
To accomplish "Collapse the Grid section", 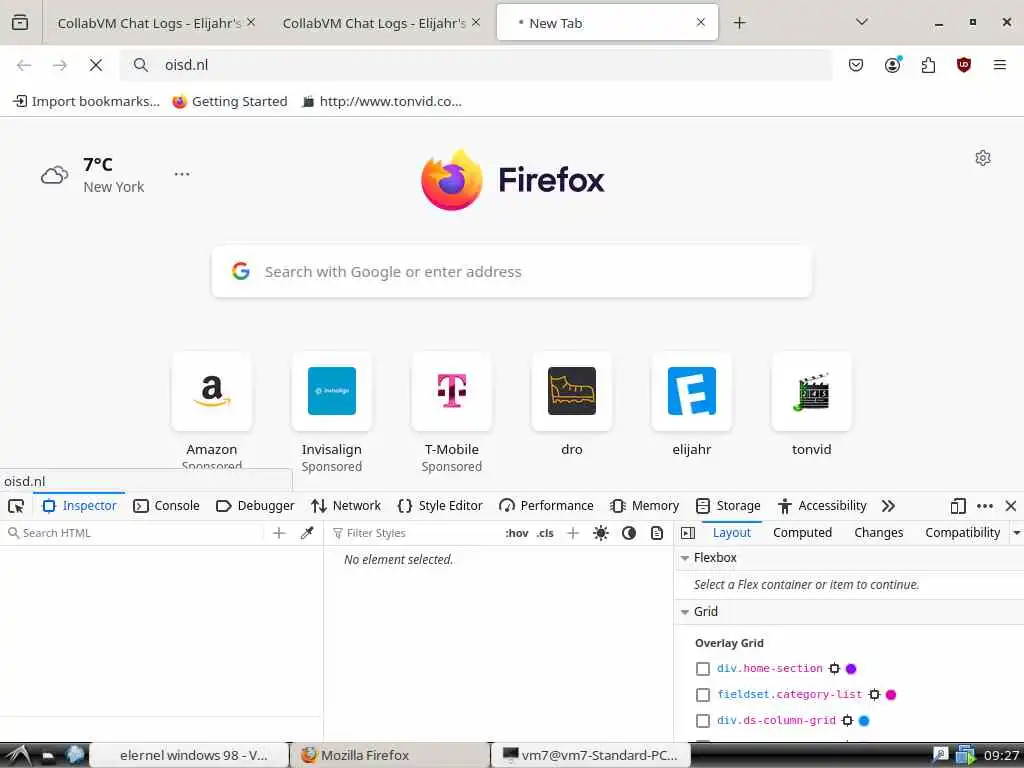I will pyautogui.click(x=684, y=612).
